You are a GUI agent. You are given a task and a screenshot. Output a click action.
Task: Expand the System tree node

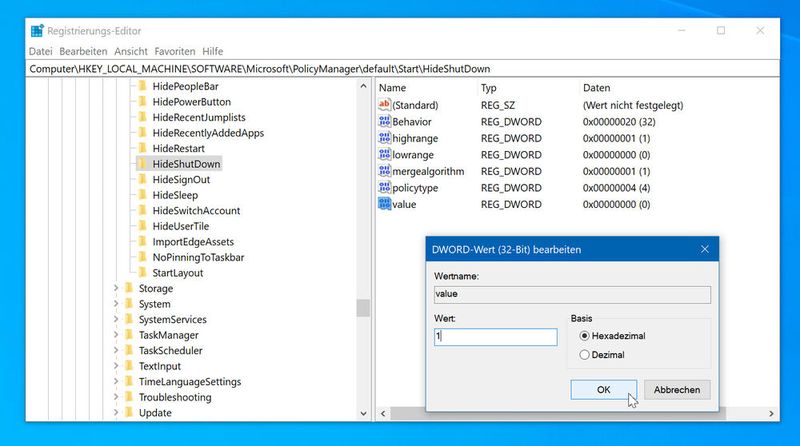click(116, 304)
